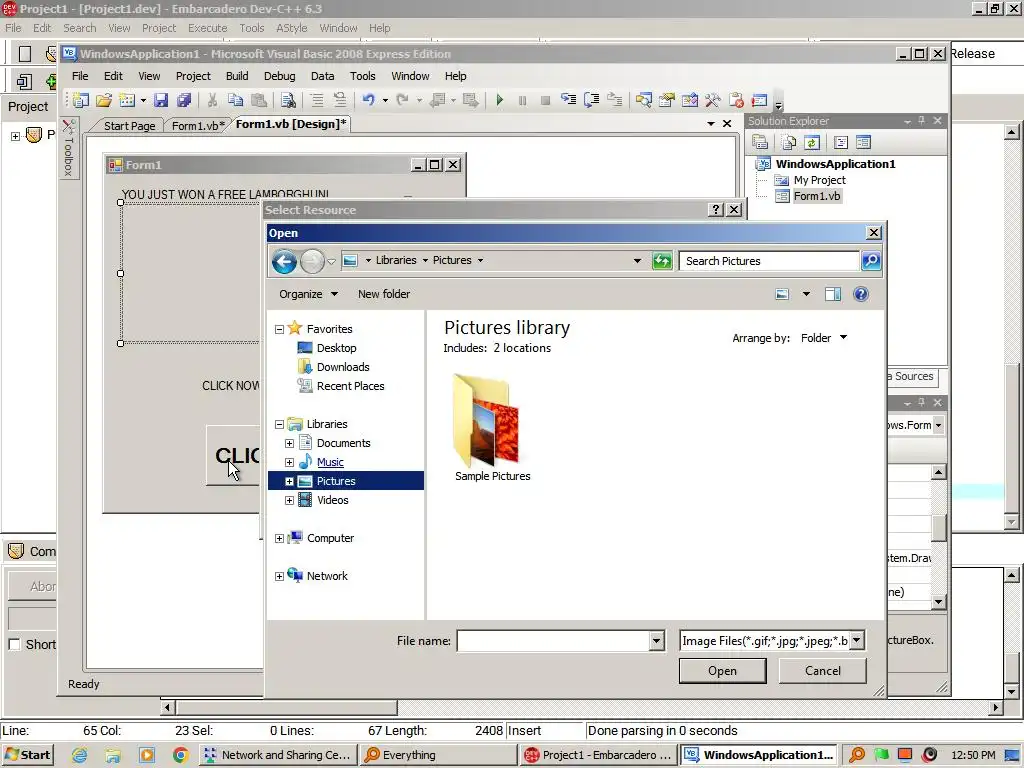This screenshot has width=1024, height=768.
Task: Click the Cancel button in Open dialog
Action: click(x=823, y=671)
